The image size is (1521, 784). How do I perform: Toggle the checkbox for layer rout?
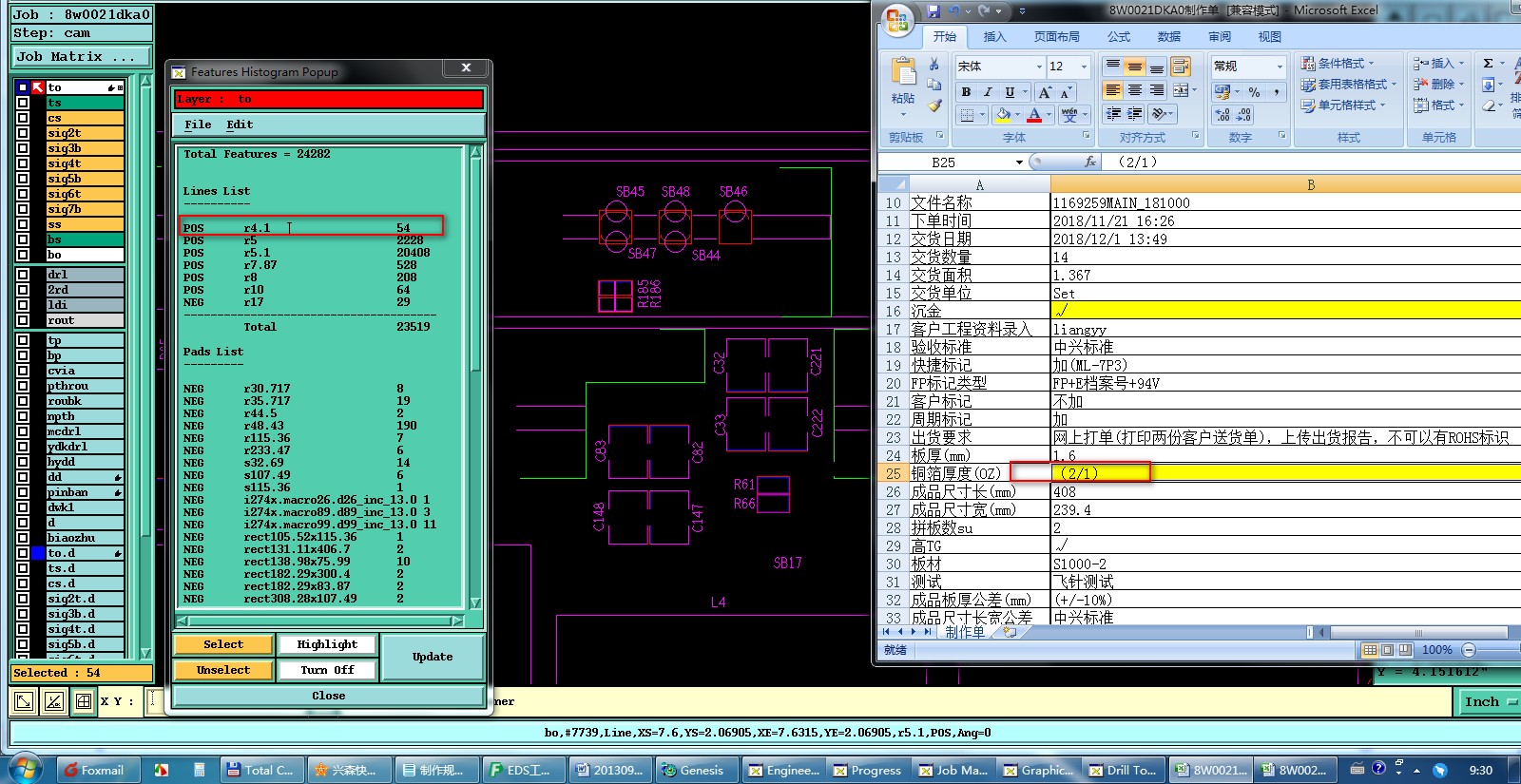pyautogui.click(x=23, y=320)
